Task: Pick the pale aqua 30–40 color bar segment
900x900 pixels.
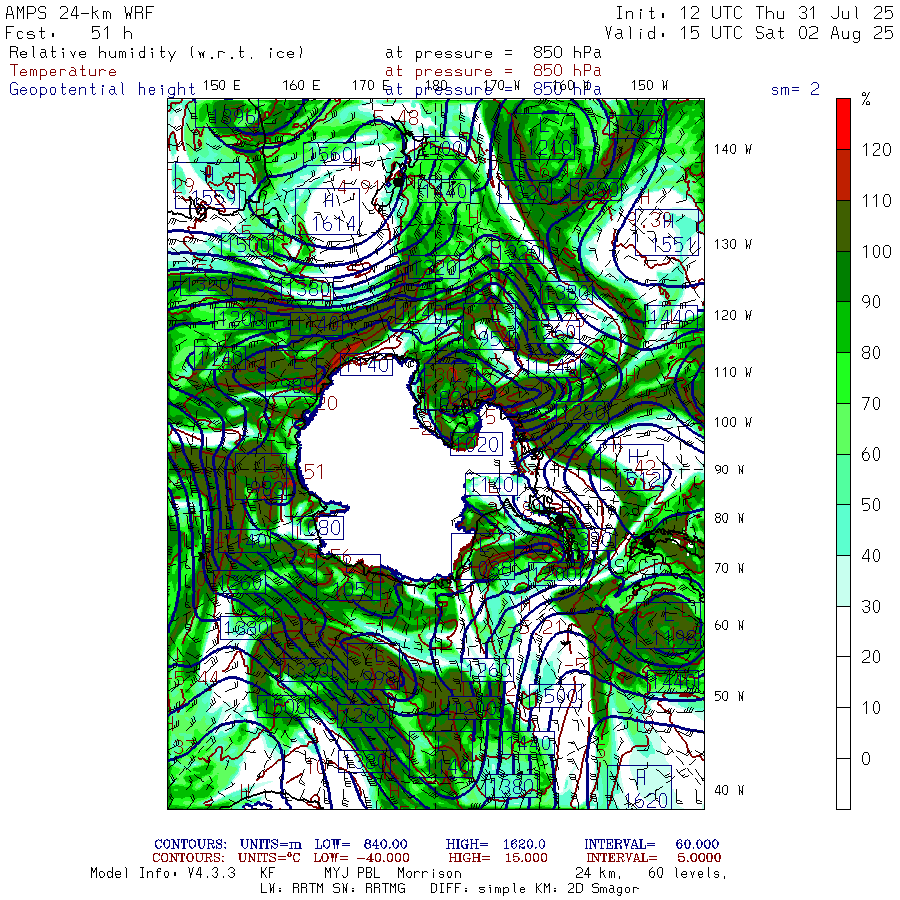Action: click(x=843, y=581)
